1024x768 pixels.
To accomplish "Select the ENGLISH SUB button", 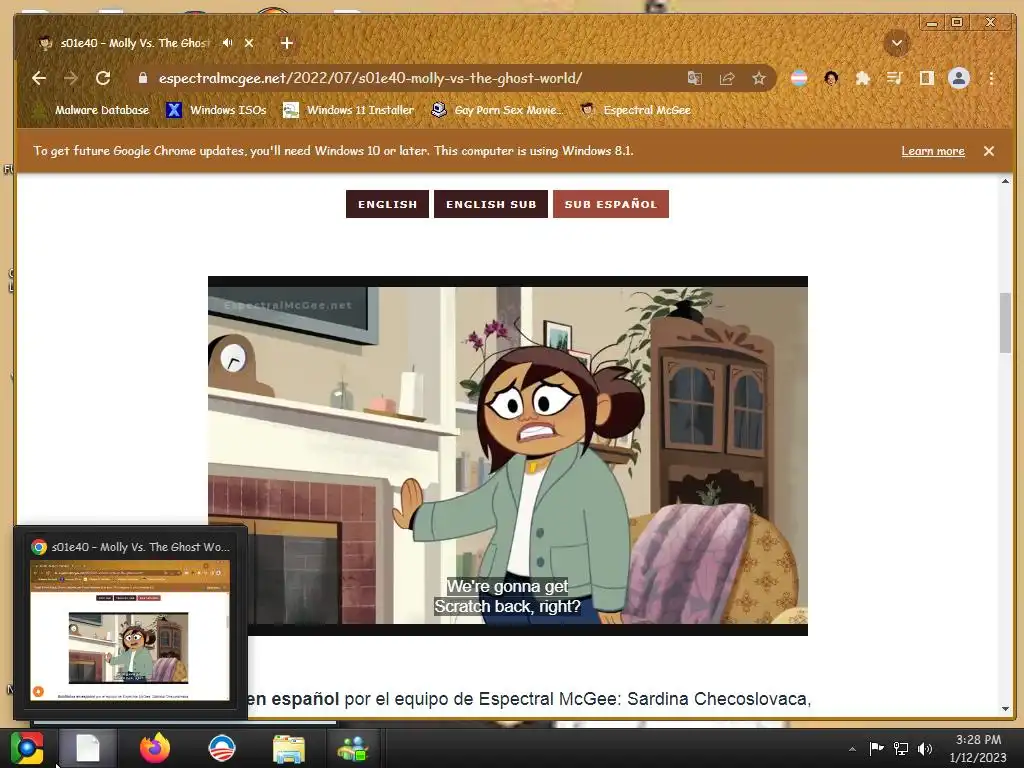I will (x=491, y=204).
